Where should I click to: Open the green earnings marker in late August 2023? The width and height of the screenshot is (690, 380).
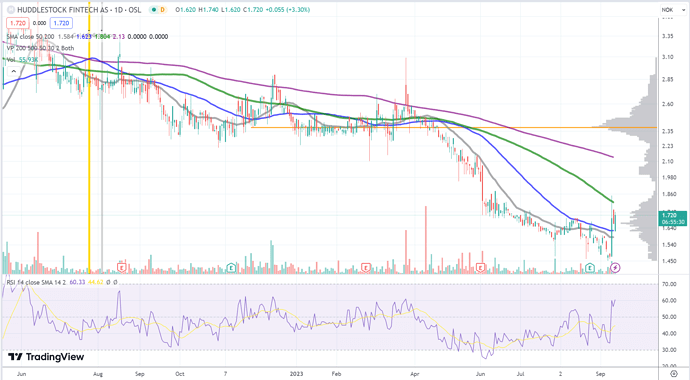coord(590,267)
